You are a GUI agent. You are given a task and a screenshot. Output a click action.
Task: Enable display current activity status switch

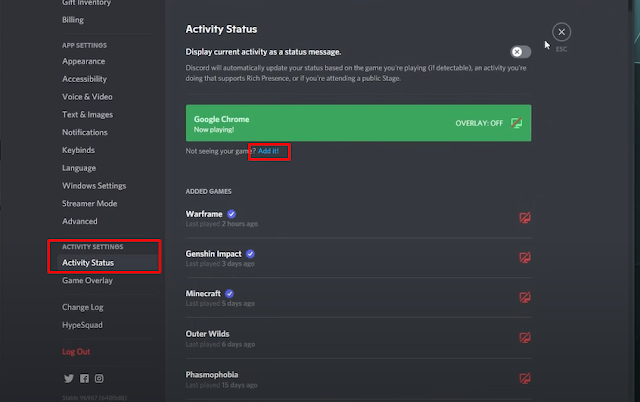[x=520, y=52]
